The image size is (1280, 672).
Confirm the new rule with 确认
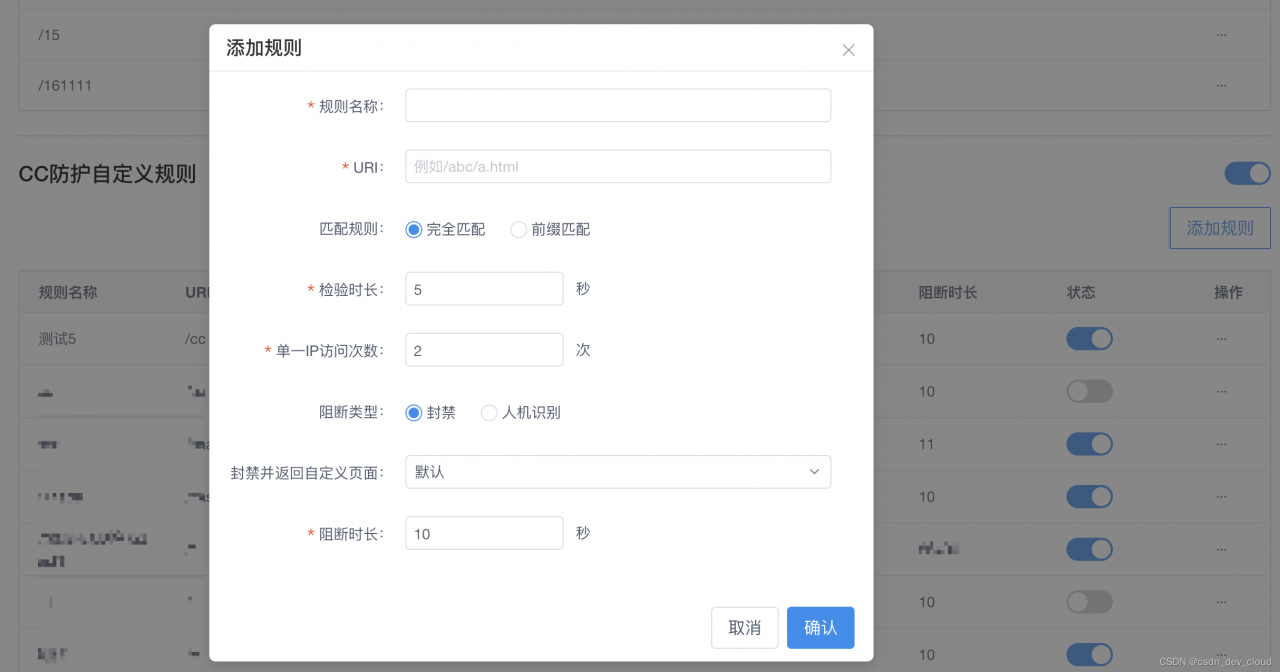point(820,627)
